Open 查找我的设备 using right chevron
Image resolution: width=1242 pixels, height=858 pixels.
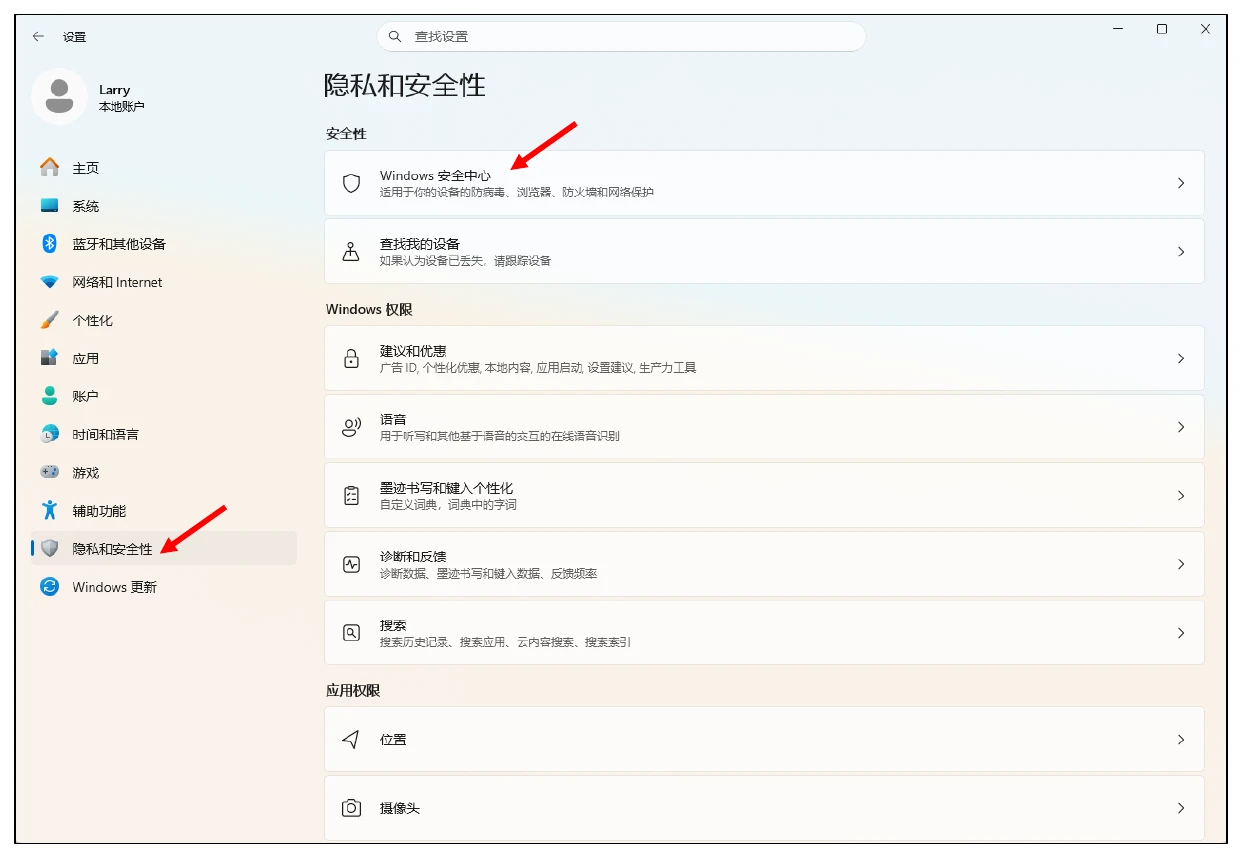(x=1181, y=251)
